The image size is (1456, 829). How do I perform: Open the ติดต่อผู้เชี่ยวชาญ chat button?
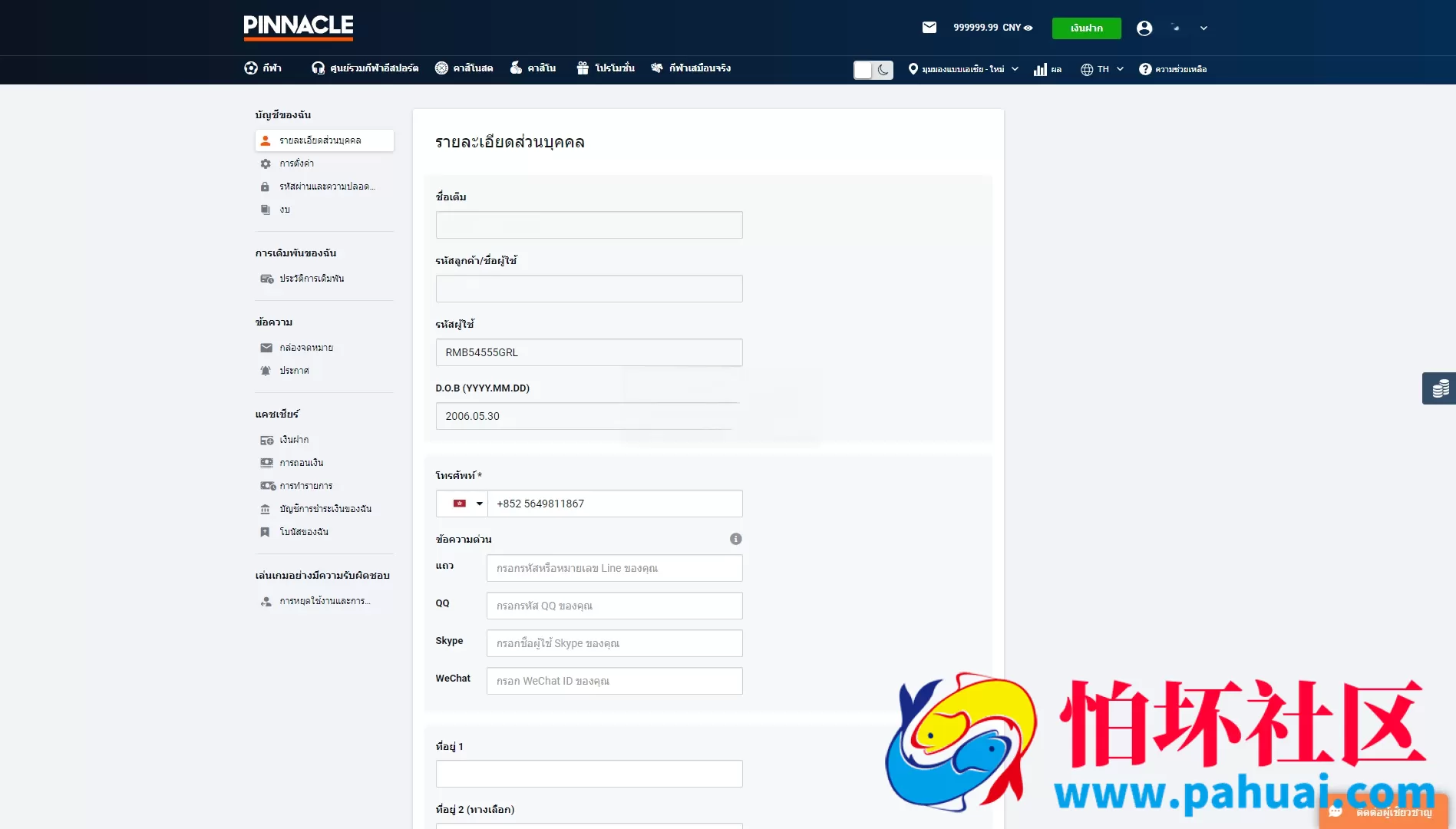pos(1383,812)
